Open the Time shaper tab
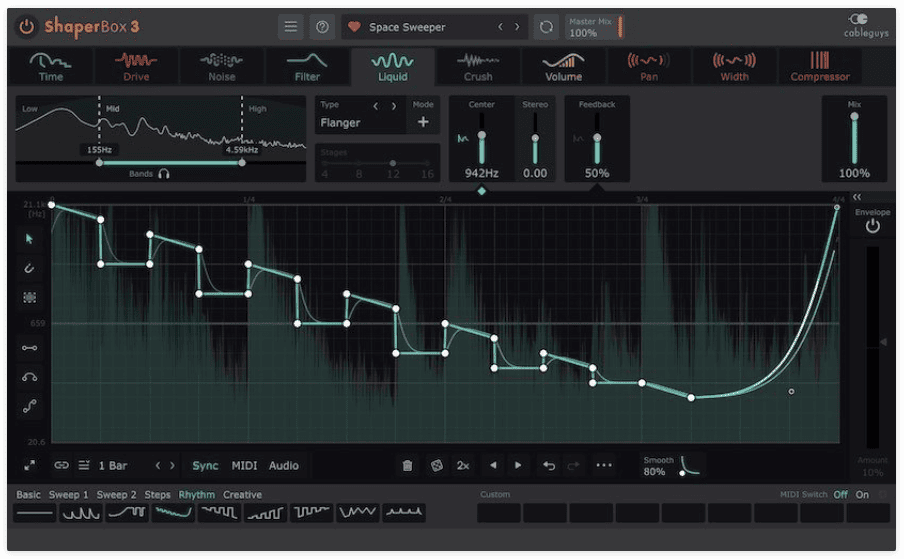Screen dimensions: 904x559 tap(51, 67)
